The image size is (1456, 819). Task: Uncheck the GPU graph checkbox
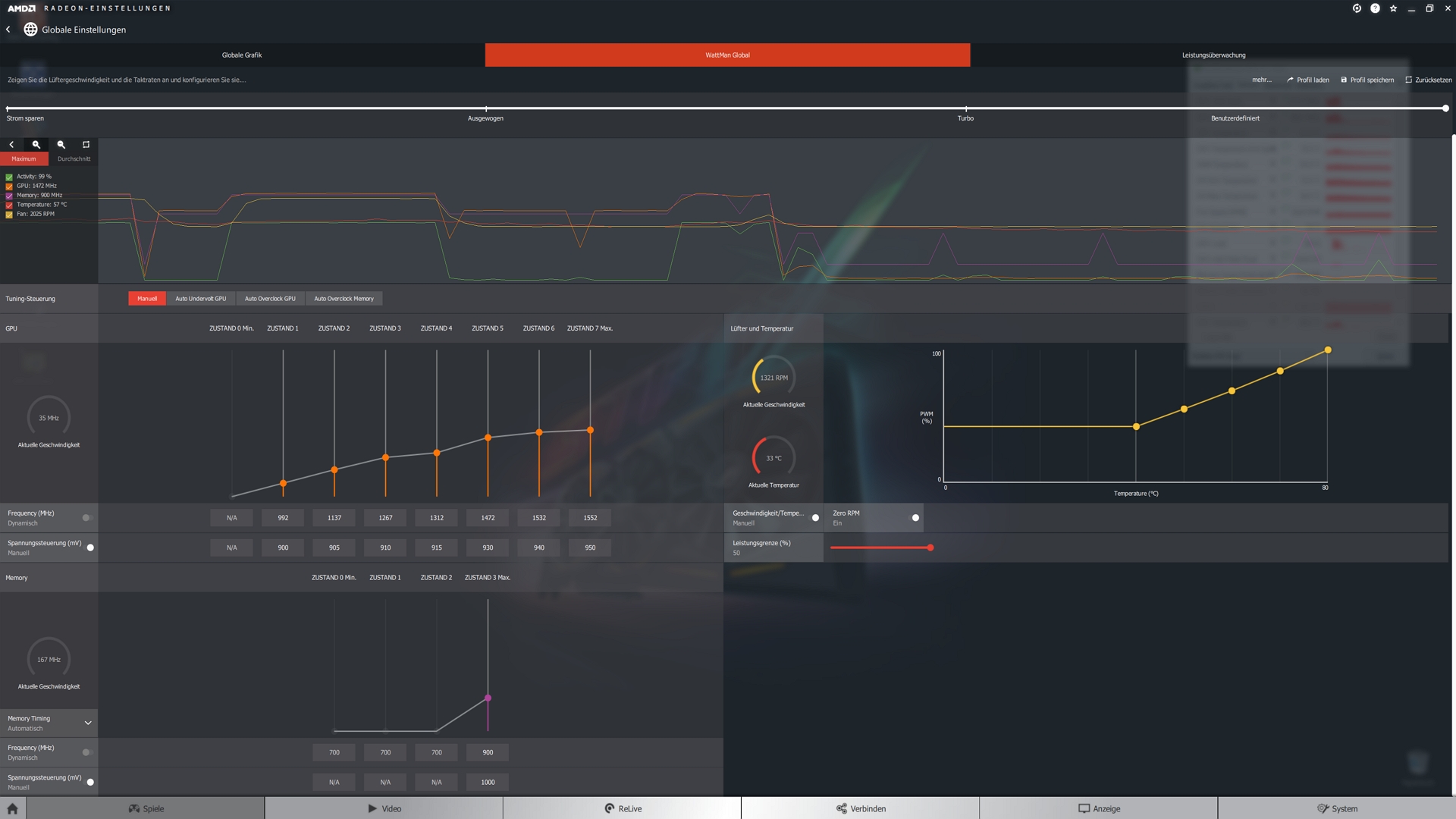(9, 186)
